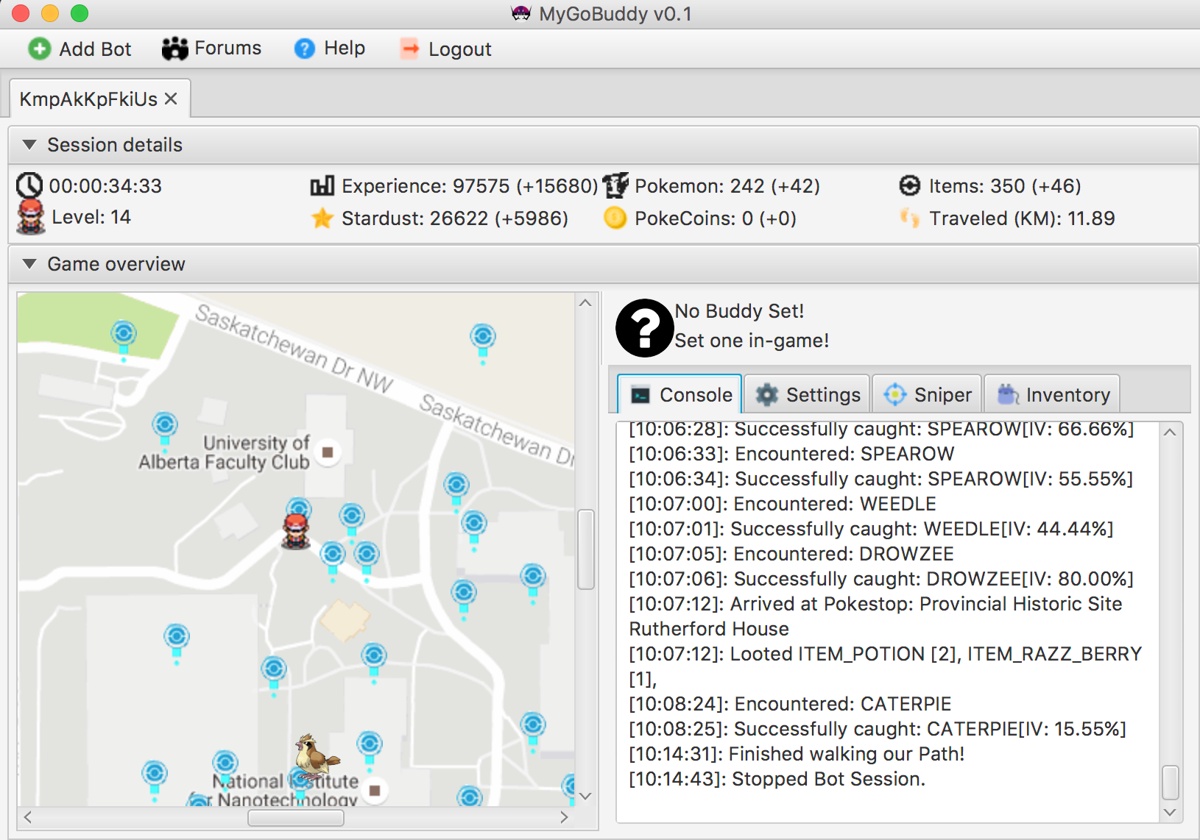This screenshot has height=840, width=1200.
Task: Click the University of Alberta Faculty Club marker
Action: (x=327, y=452)
